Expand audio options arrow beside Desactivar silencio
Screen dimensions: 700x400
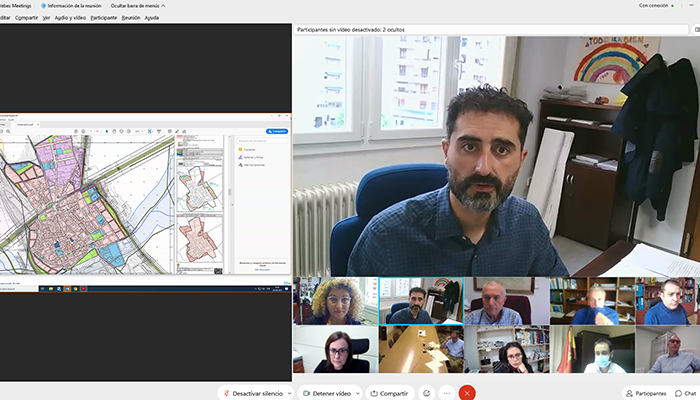(x=289, y=393)
